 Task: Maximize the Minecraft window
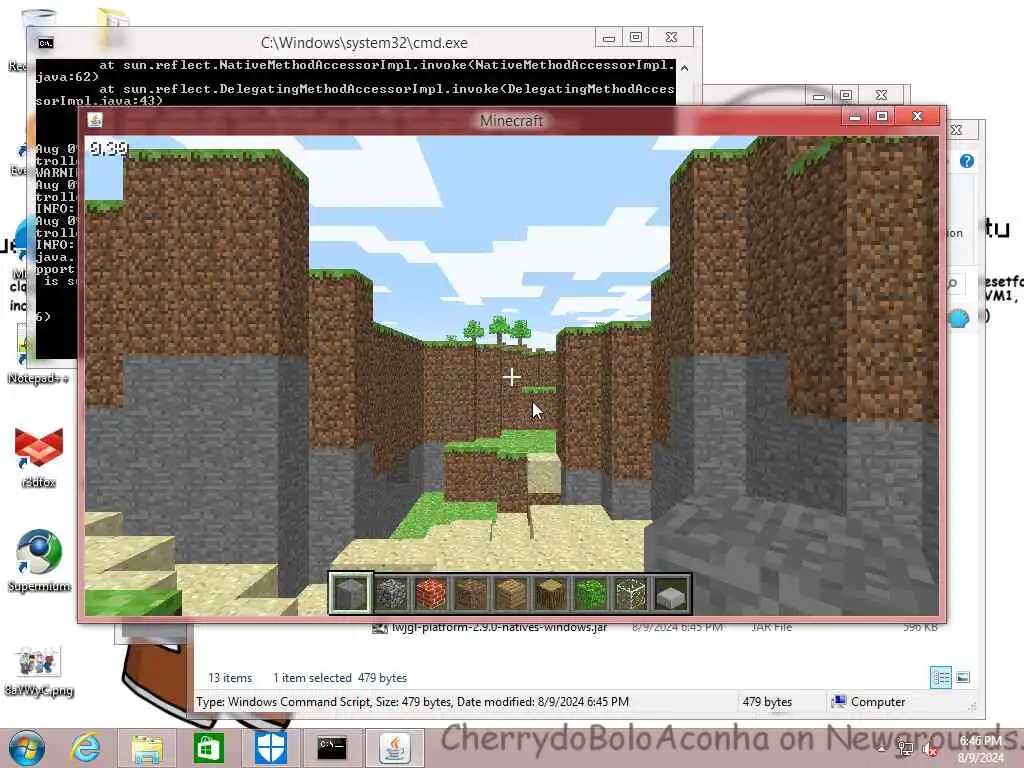point(882,116)
